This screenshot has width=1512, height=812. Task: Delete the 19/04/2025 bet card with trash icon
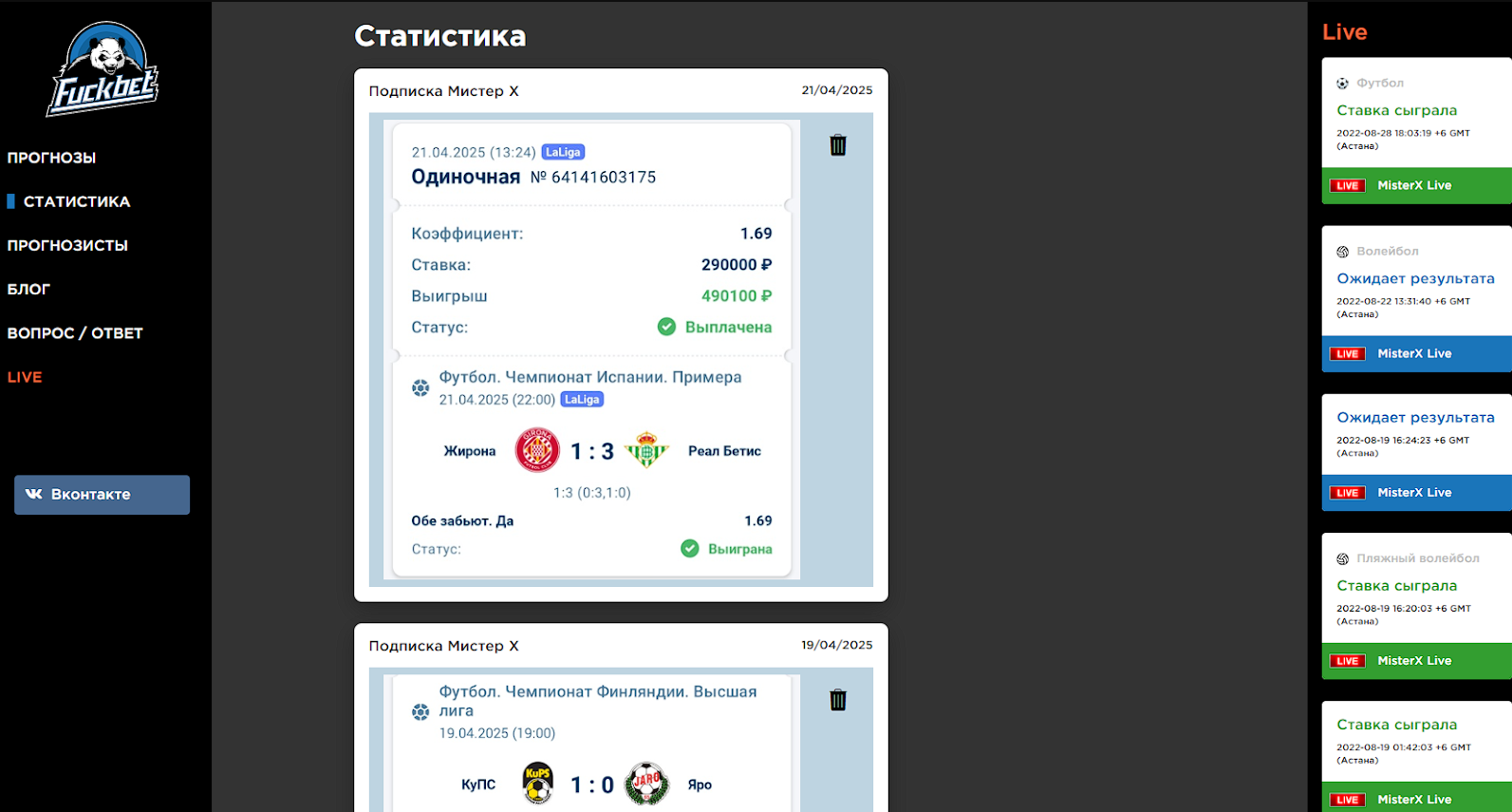(x=838, y=700)
